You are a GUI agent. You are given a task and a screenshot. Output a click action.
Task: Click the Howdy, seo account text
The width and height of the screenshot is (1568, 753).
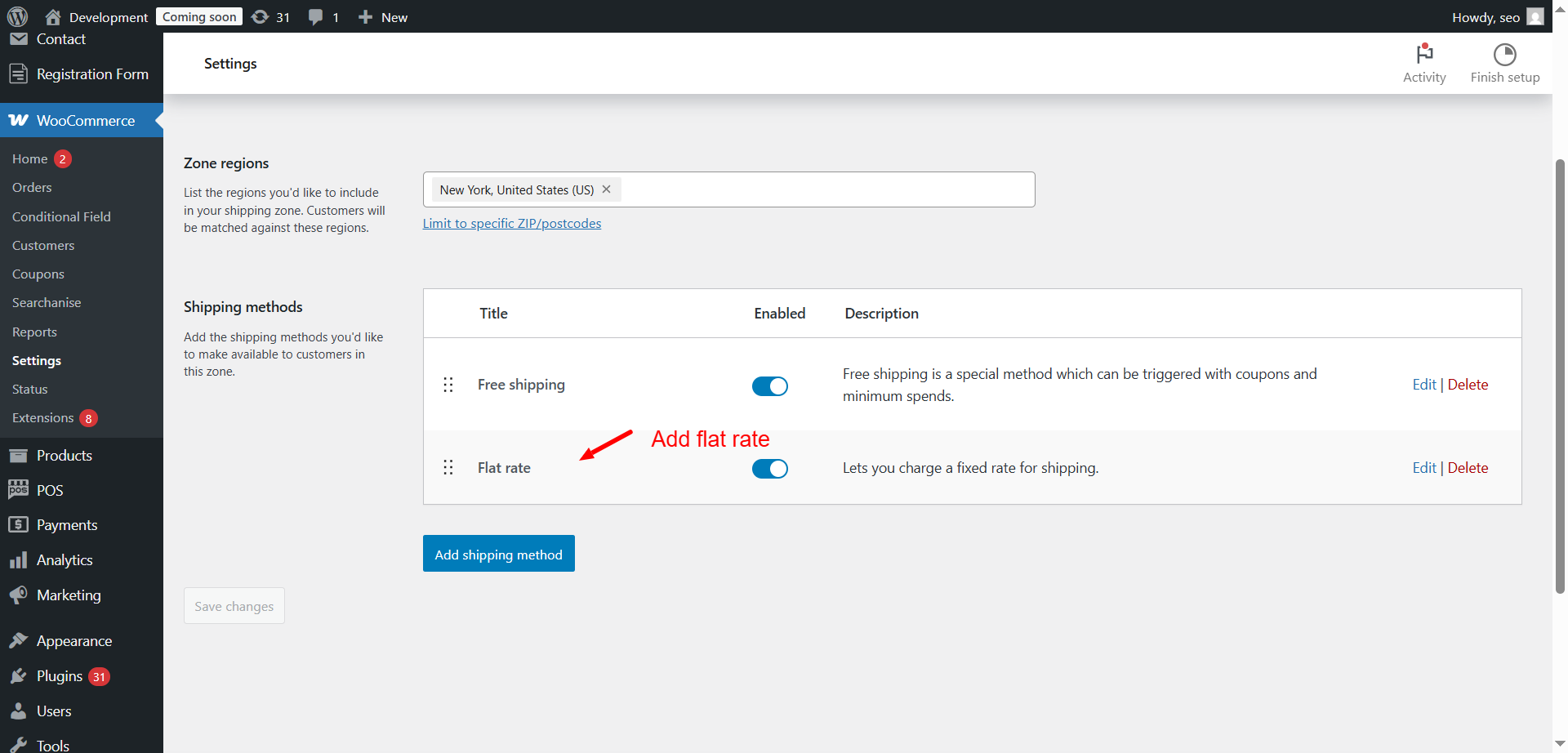click(1486, 17)
